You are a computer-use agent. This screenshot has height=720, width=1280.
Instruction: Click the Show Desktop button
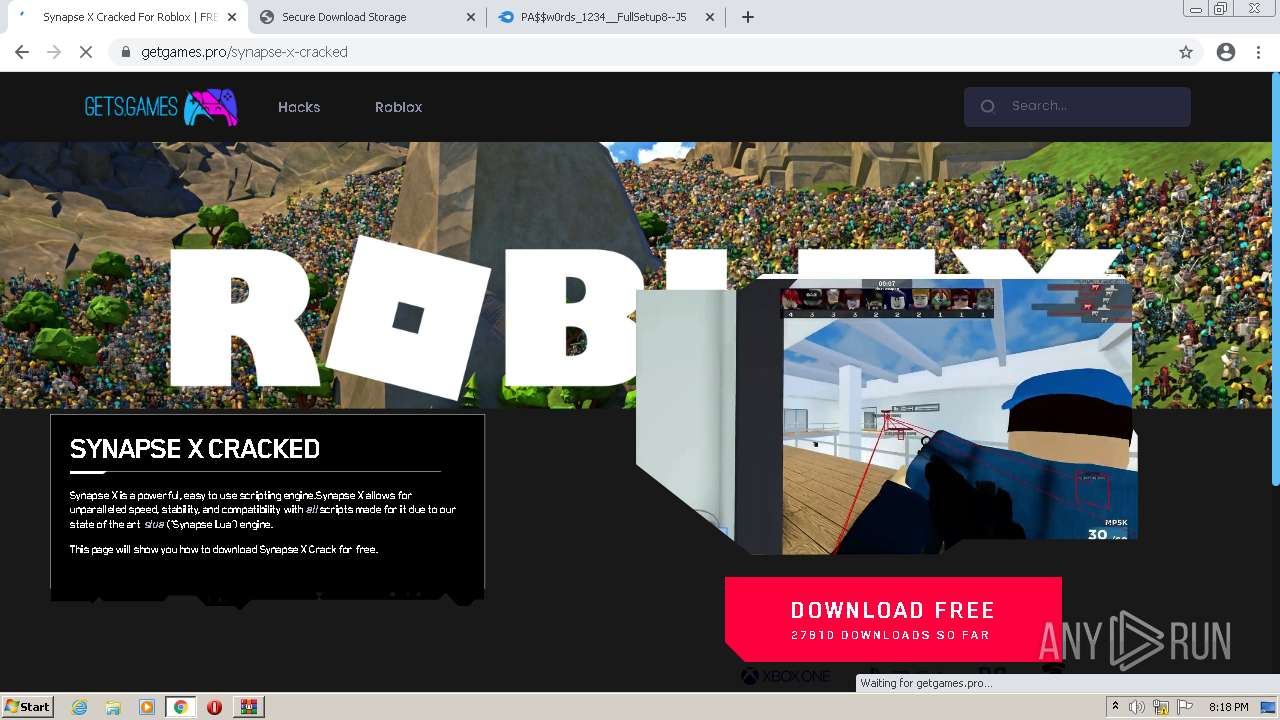click(x=1269, y=707)
